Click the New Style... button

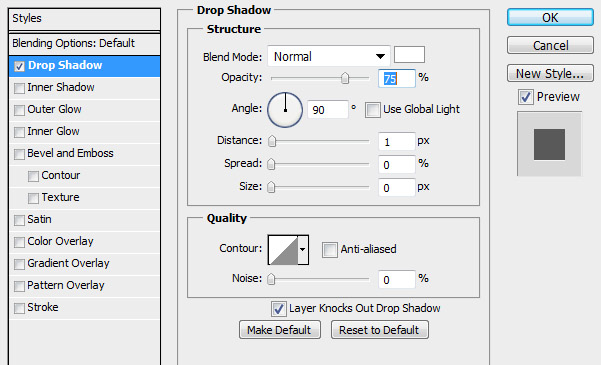tap(550, 73)
